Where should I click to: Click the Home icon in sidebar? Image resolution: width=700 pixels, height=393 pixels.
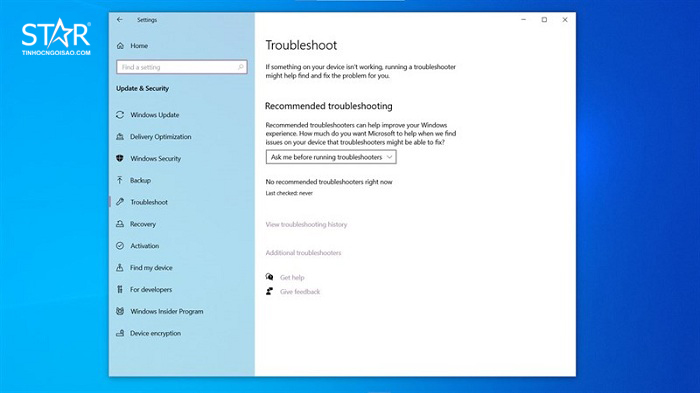coord(120,46)
